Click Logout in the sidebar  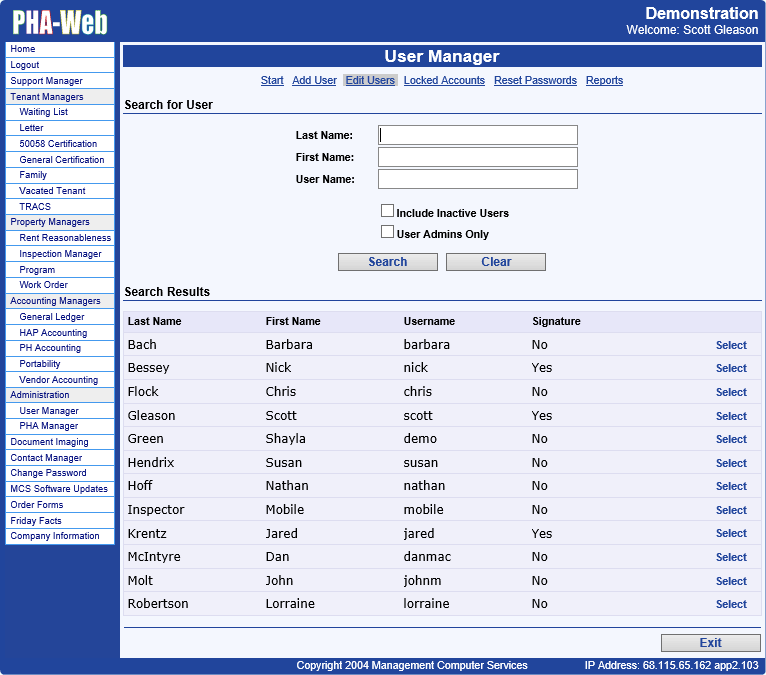coord(60,65)
